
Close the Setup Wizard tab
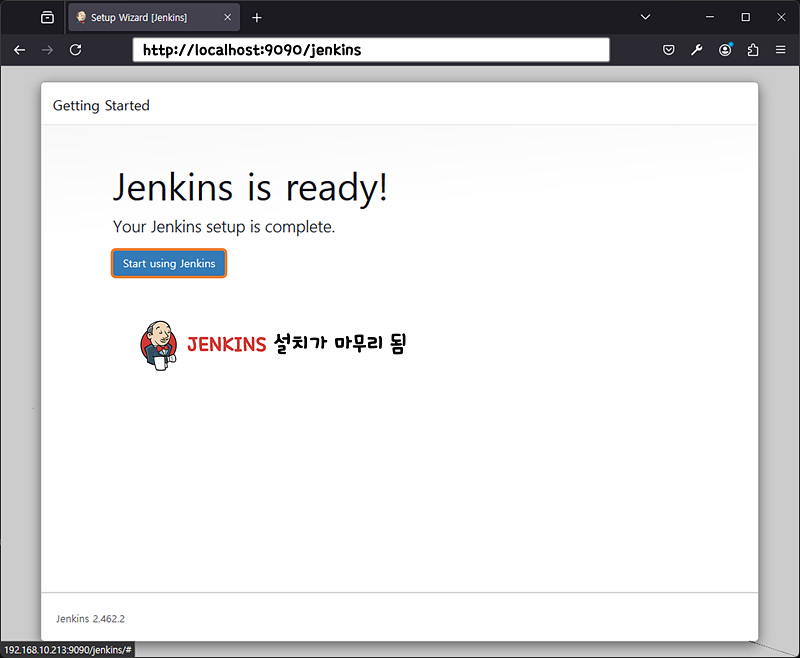tap(228, 17)
